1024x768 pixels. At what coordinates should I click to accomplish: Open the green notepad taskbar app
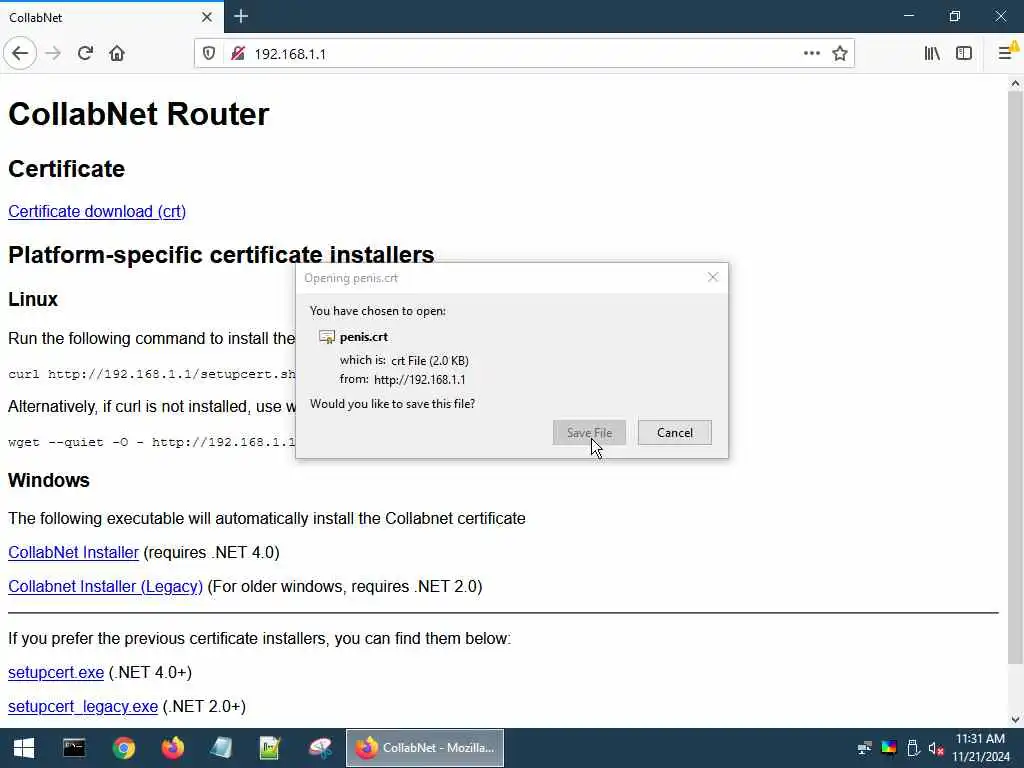point(270,748)
